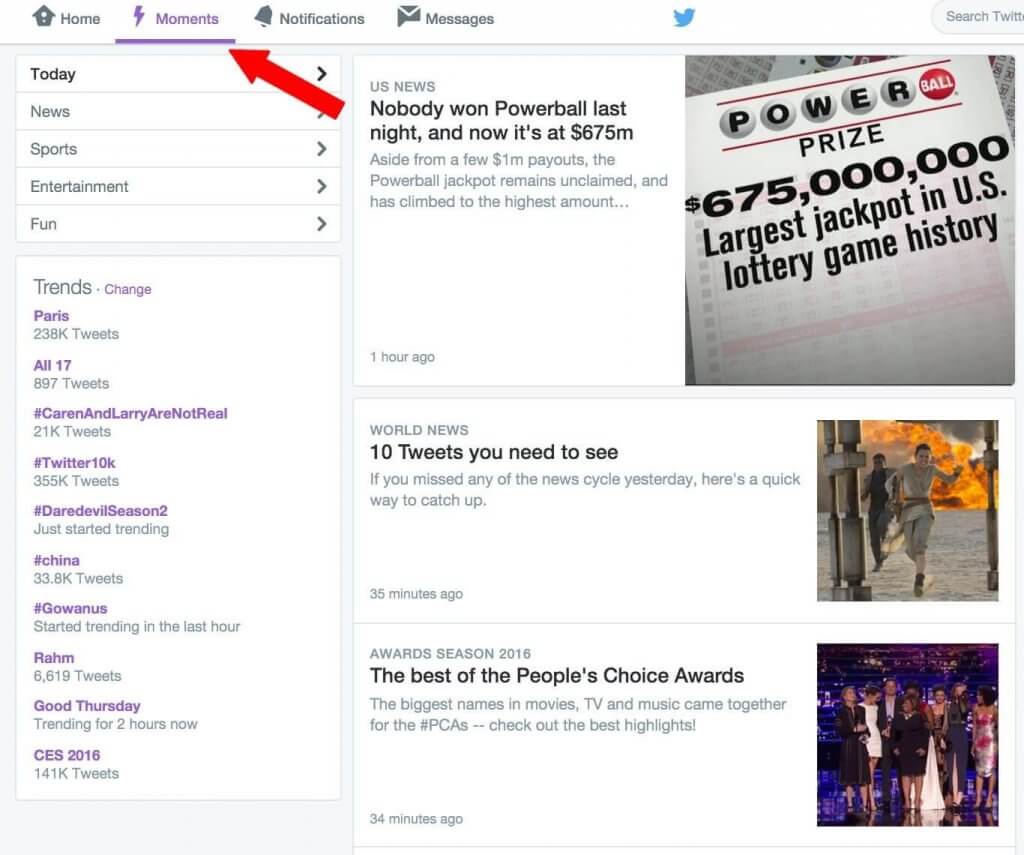Open the All 17 trend

click(x=52, y=366)
